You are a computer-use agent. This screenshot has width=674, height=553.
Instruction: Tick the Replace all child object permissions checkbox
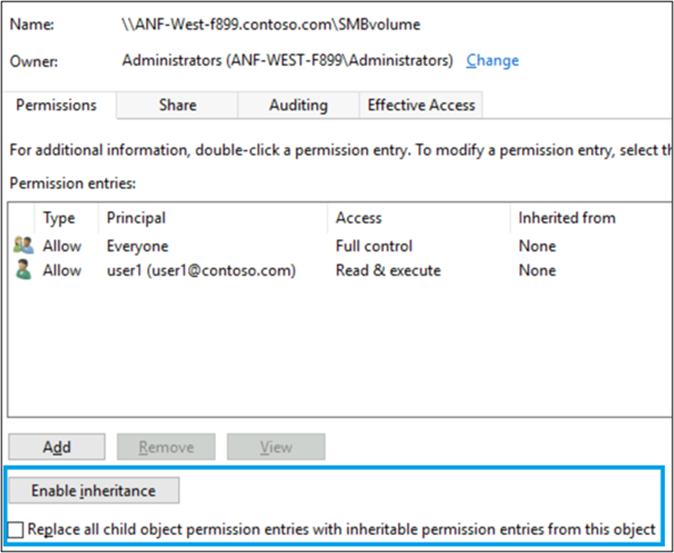point(15,529)
